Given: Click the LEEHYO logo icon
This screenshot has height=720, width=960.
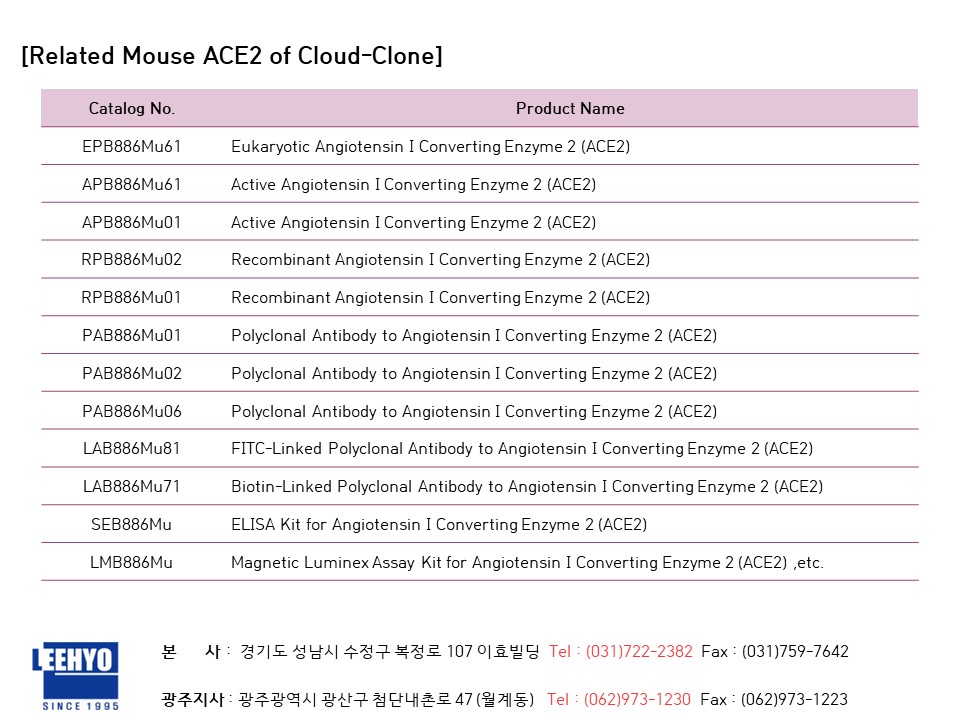Looking at the screenshot, I should pyautogui.click(x=75, y=675).
